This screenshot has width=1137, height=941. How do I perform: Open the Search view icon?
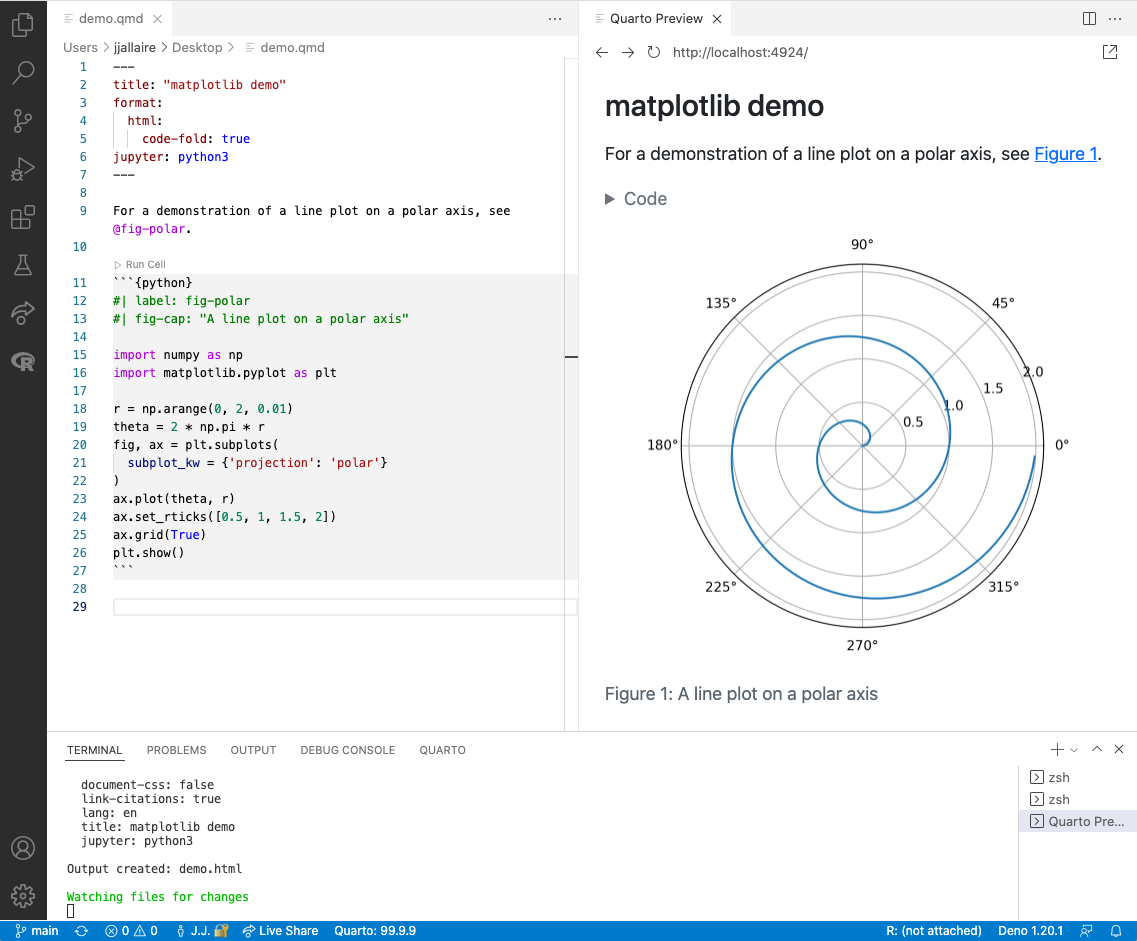(23, 73)
